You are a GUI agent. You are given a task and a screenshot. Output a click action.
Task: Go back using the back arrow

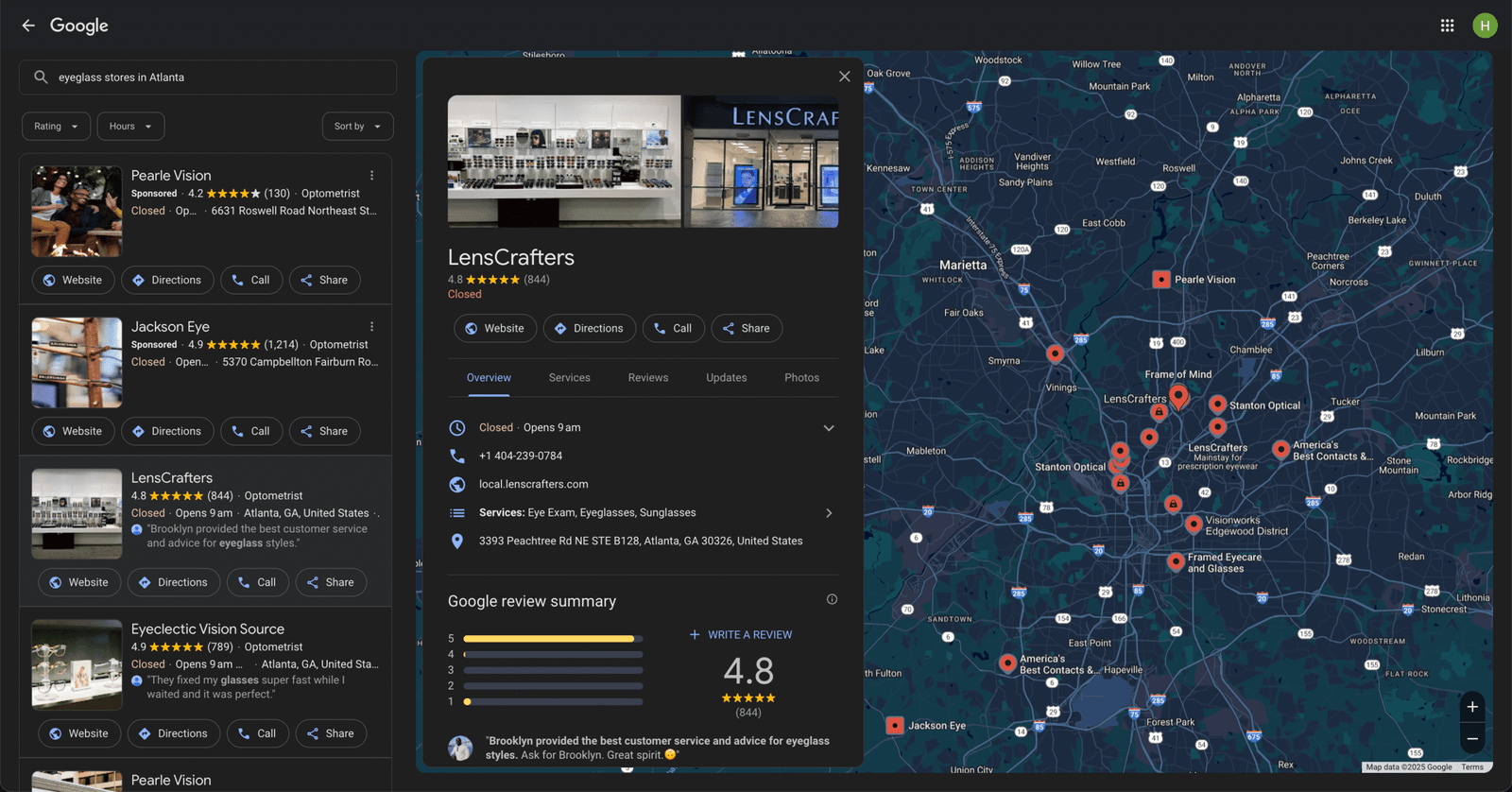coord(28,26)
